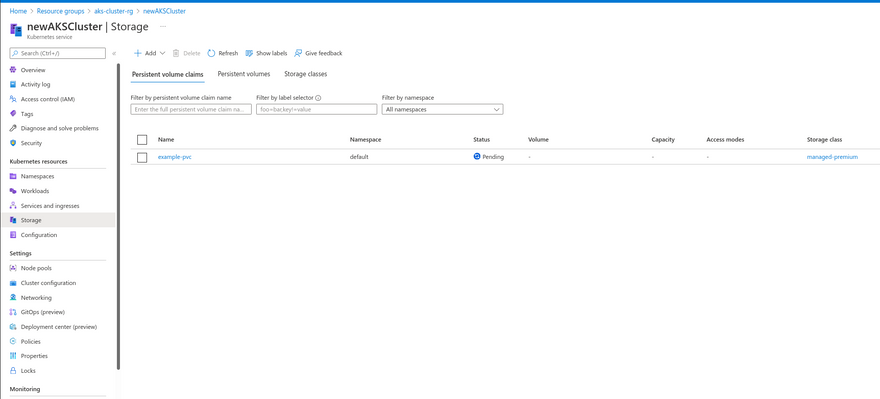Click the Security shield icon
The image size is (880, 399).
click(x=13, y=143)
